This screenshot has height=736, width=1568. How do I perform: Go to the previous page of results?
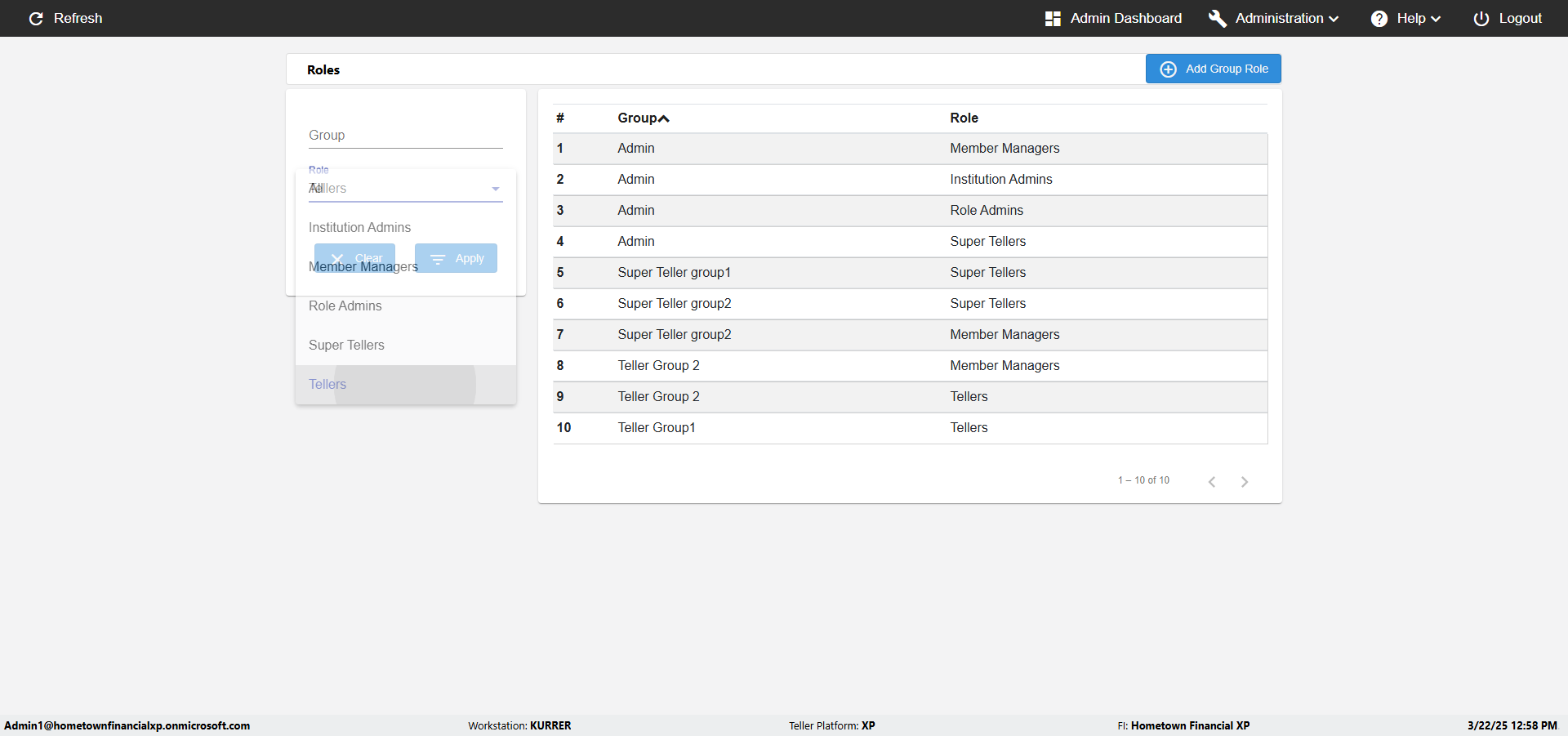(x=1212, y=481)
